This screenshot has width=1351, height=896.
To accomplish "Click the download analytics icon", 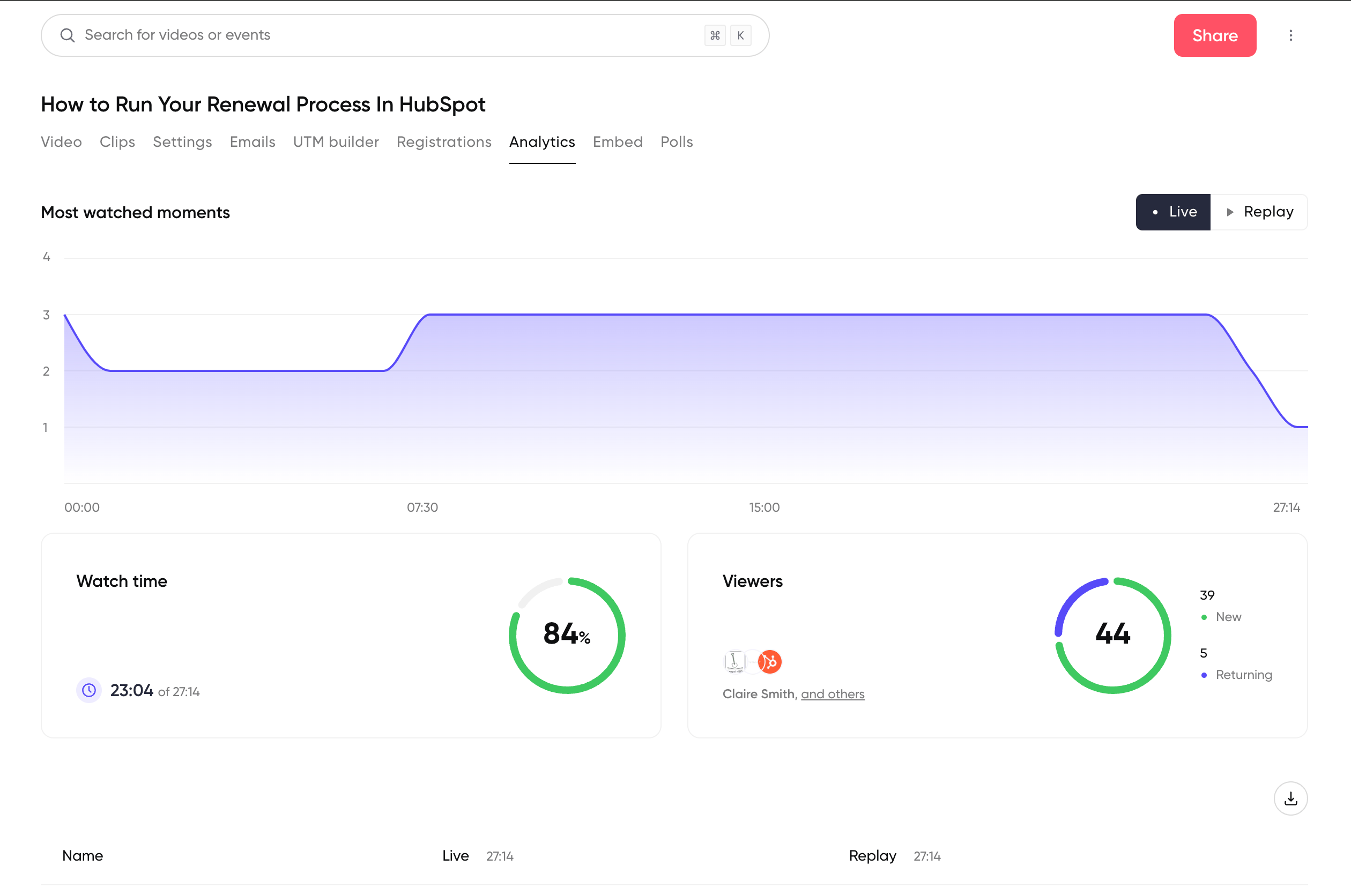I will pyautogui.click(x=1290, y=798).
